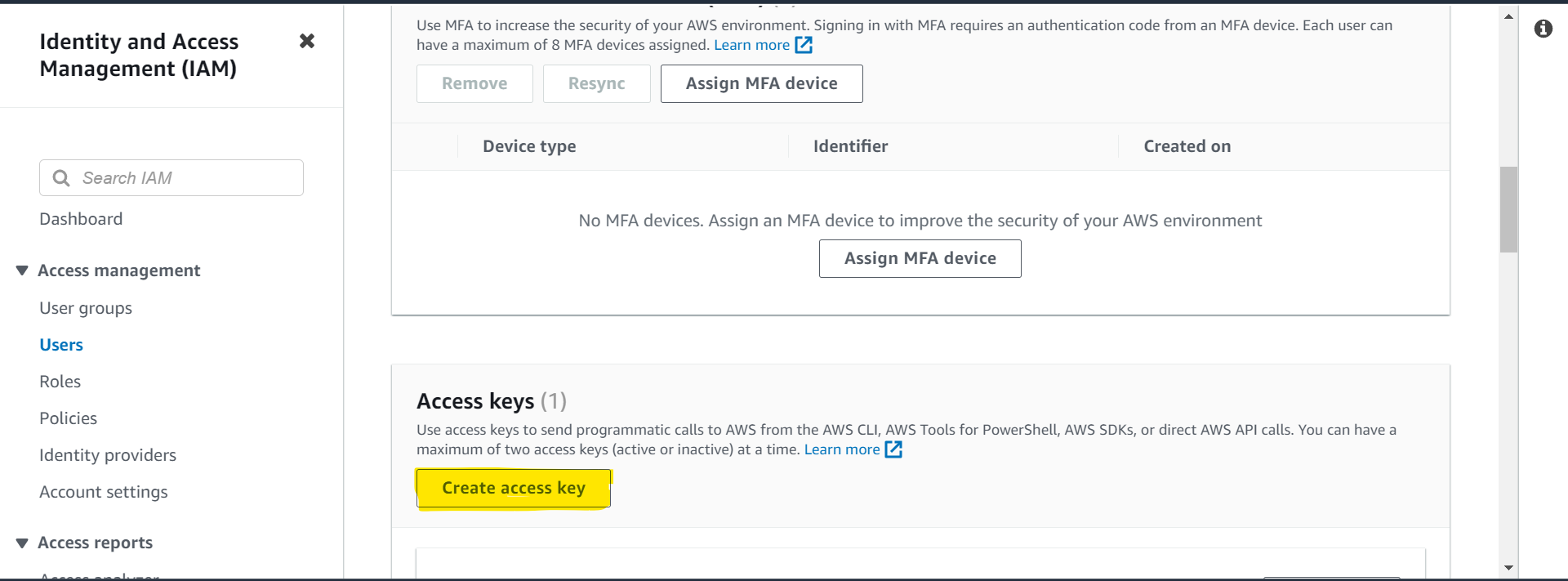Open external link icon after MFA Learn more
Viewport: 1568px width, 581px height.
click(804, 45)
